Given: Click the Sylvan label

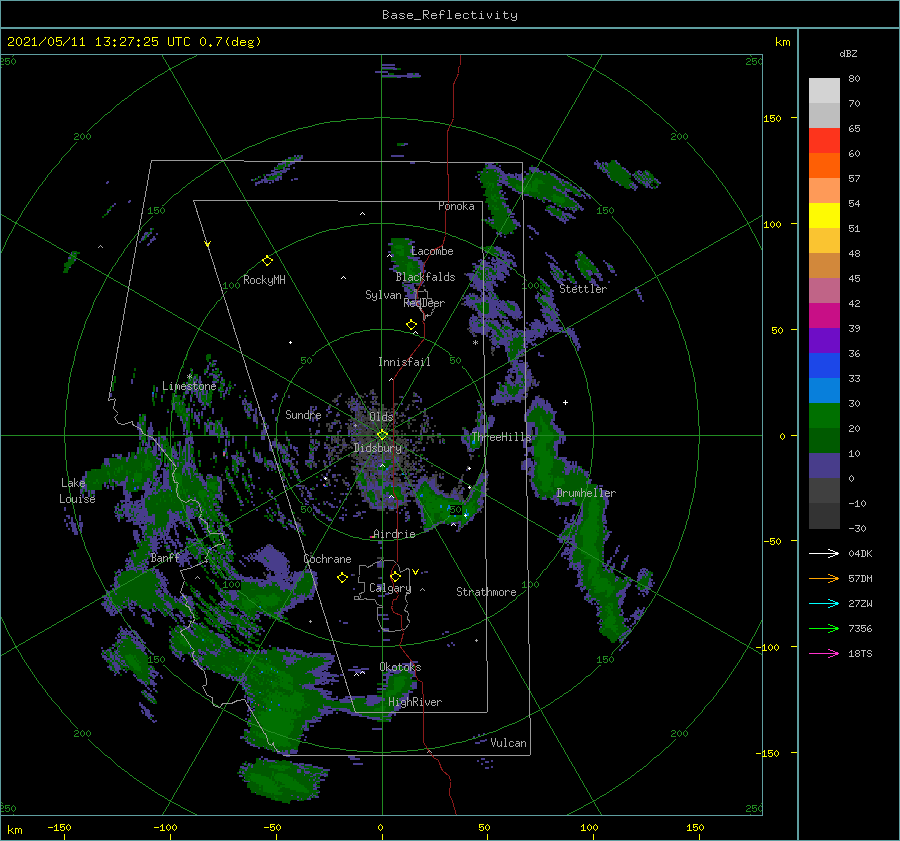Looking at the screenshot, I should 383,295.
